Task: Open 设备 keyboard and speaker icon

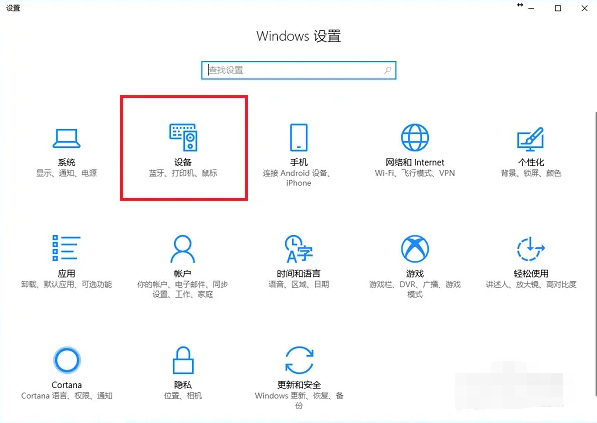Action: (183, 137)
